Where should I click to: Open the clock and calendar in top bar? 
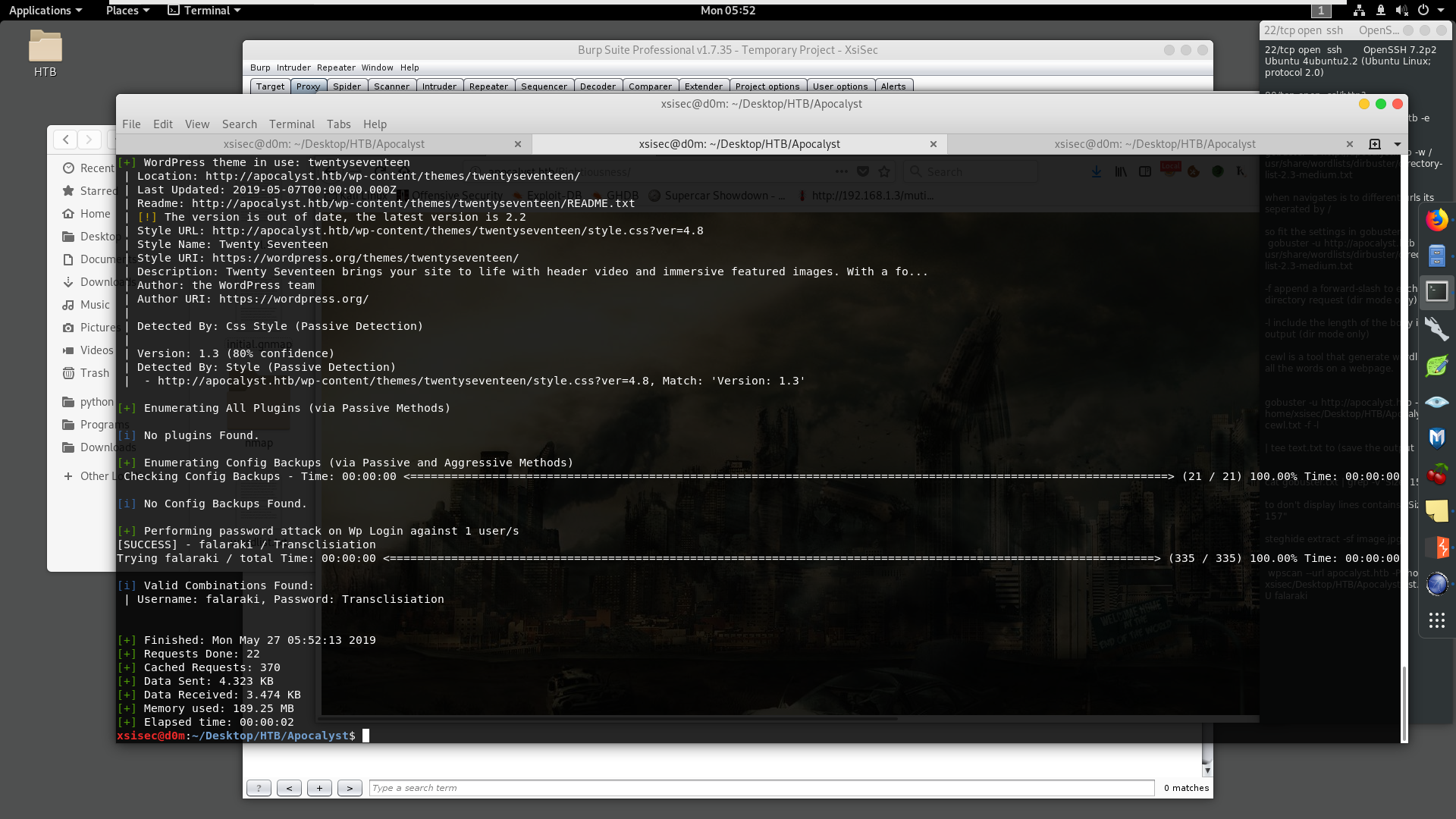[728, 11]
